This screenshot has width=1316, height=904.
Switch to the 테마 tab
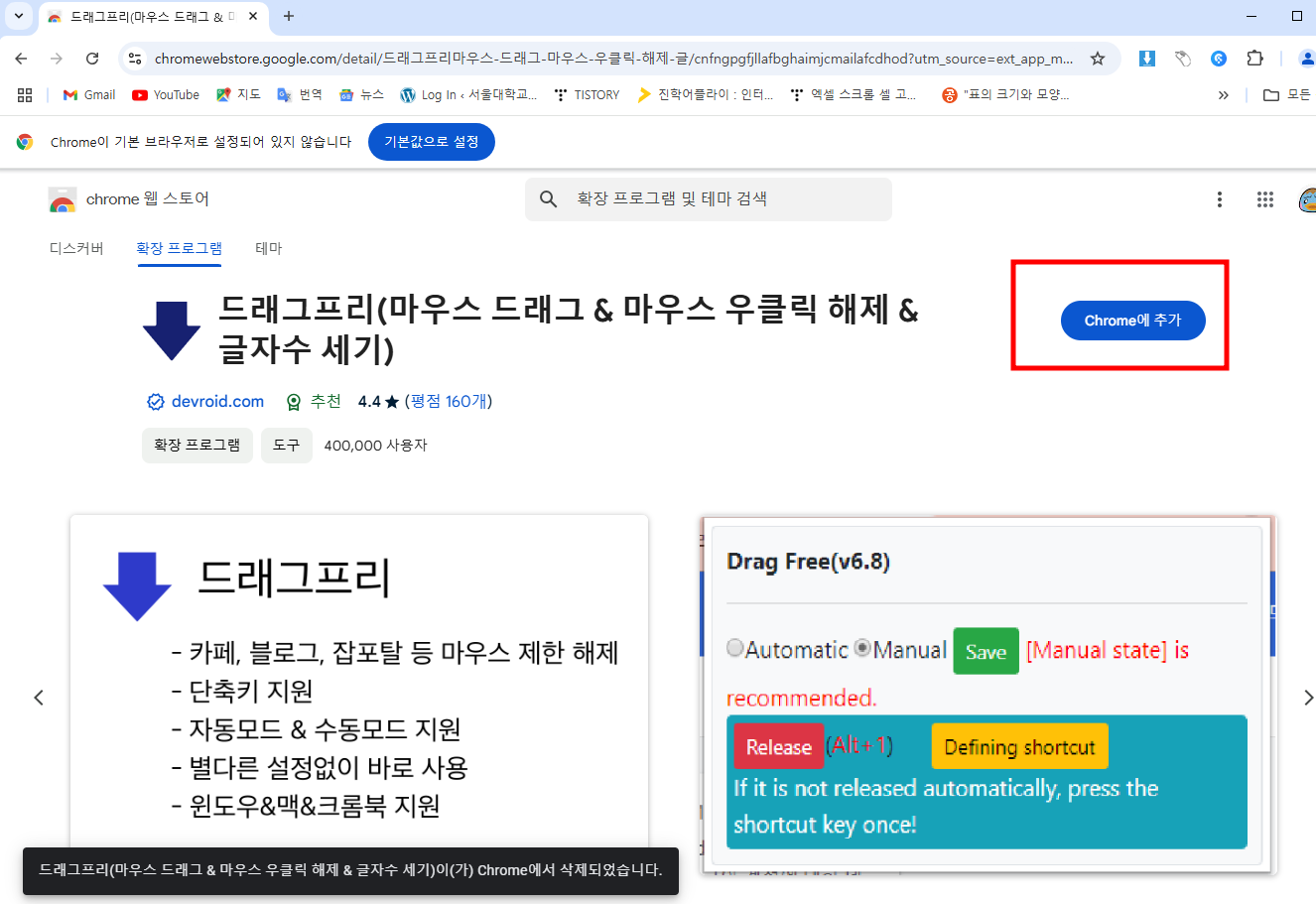pyautogui.click(x=269, y=248)
